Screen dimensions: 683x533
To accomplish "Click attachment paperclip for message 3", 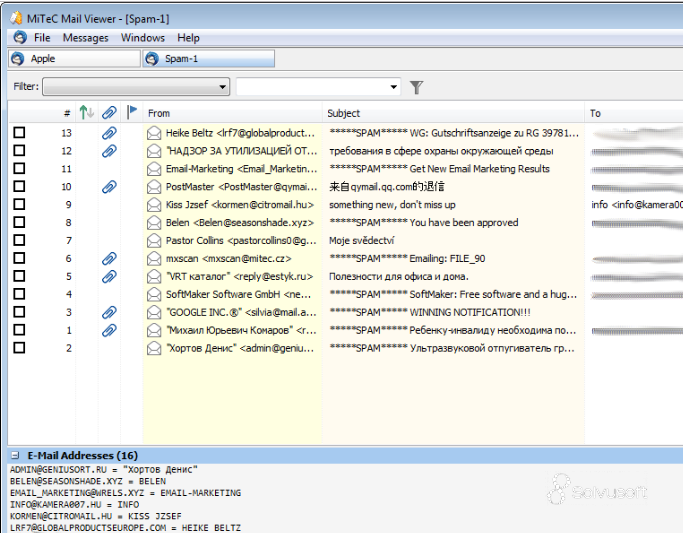I will pos(109,312).
